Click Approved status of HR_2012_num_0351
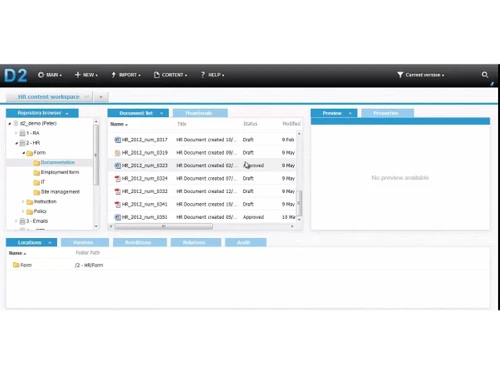 [253, 217]
